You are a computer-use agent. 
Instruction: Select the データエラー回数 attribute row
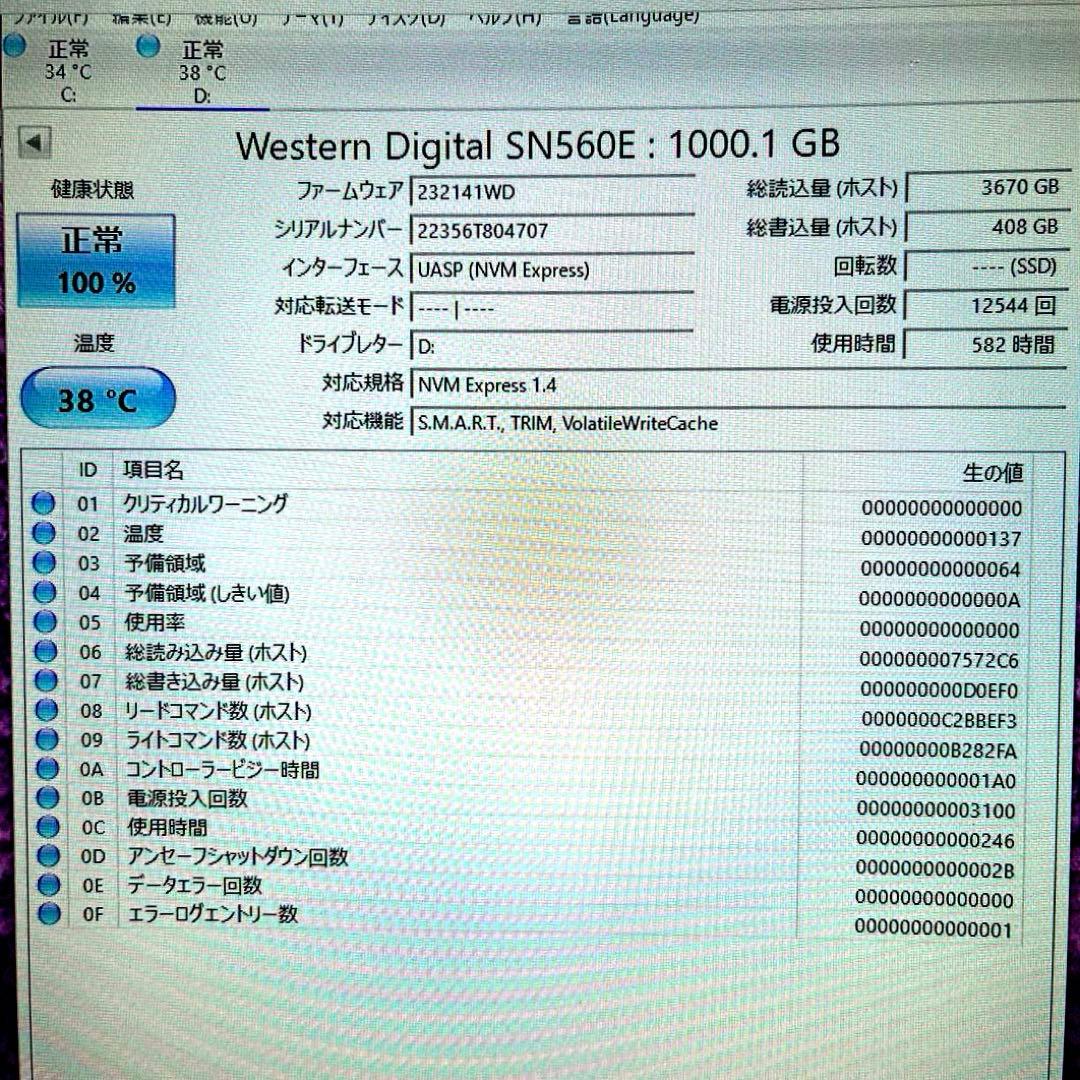coord(194,886)
